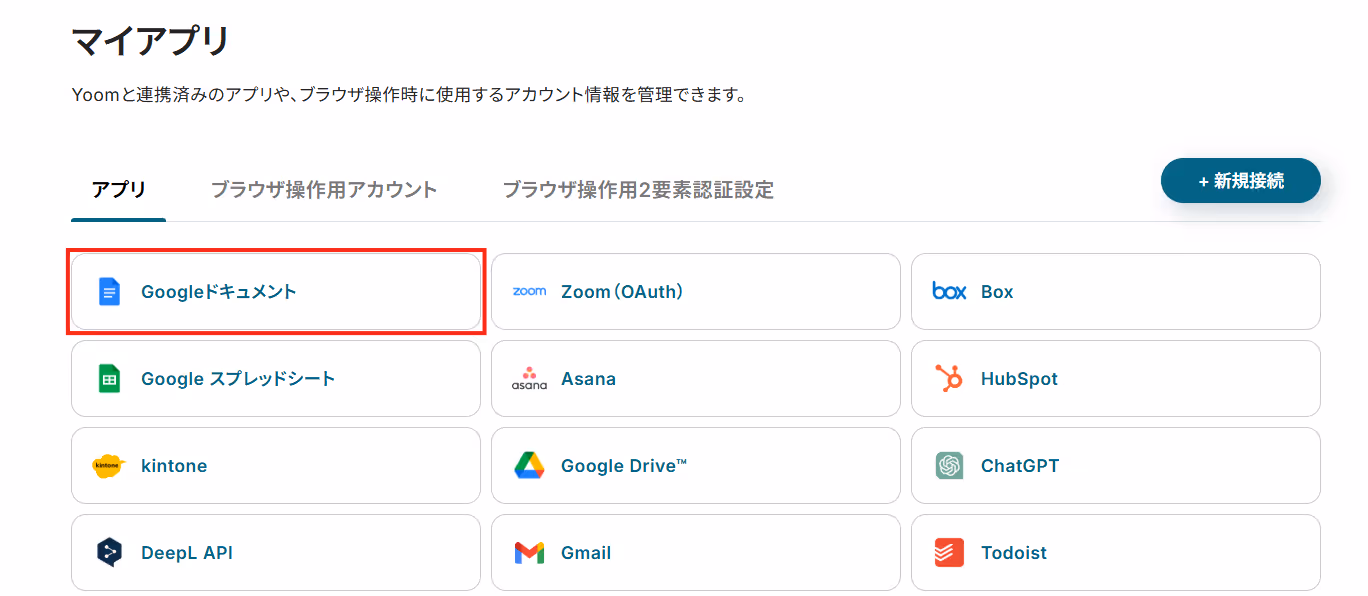Screen dimensions: 1368x596
Task: Click the HubSpot orange logo icon
Action: (x=949, y=378)
